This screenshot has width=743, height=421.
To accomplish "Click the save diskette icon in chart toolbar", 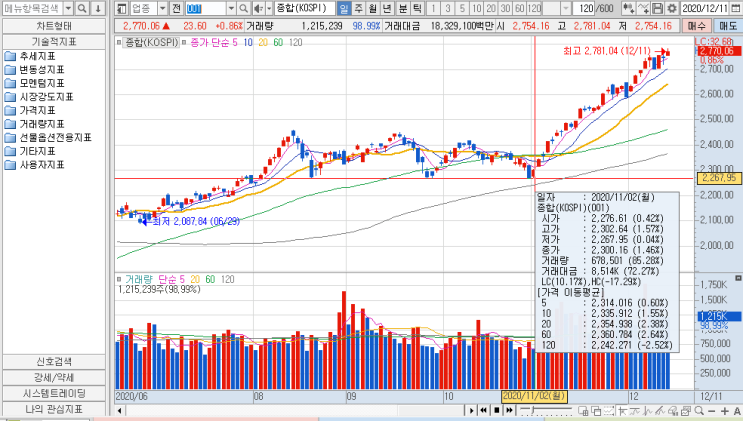I will coord(657,8).
